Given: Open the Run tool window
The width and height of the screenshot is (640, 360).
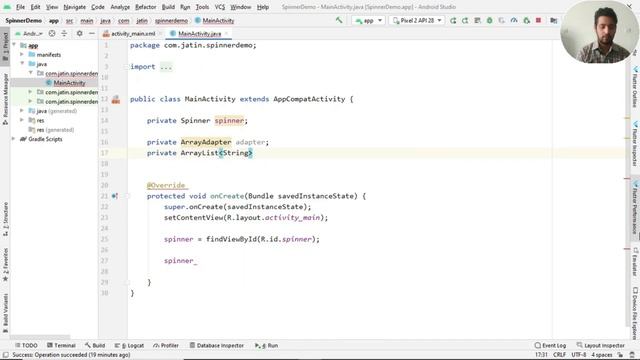Looking at the screenshot, I should (x=267, y=345).
